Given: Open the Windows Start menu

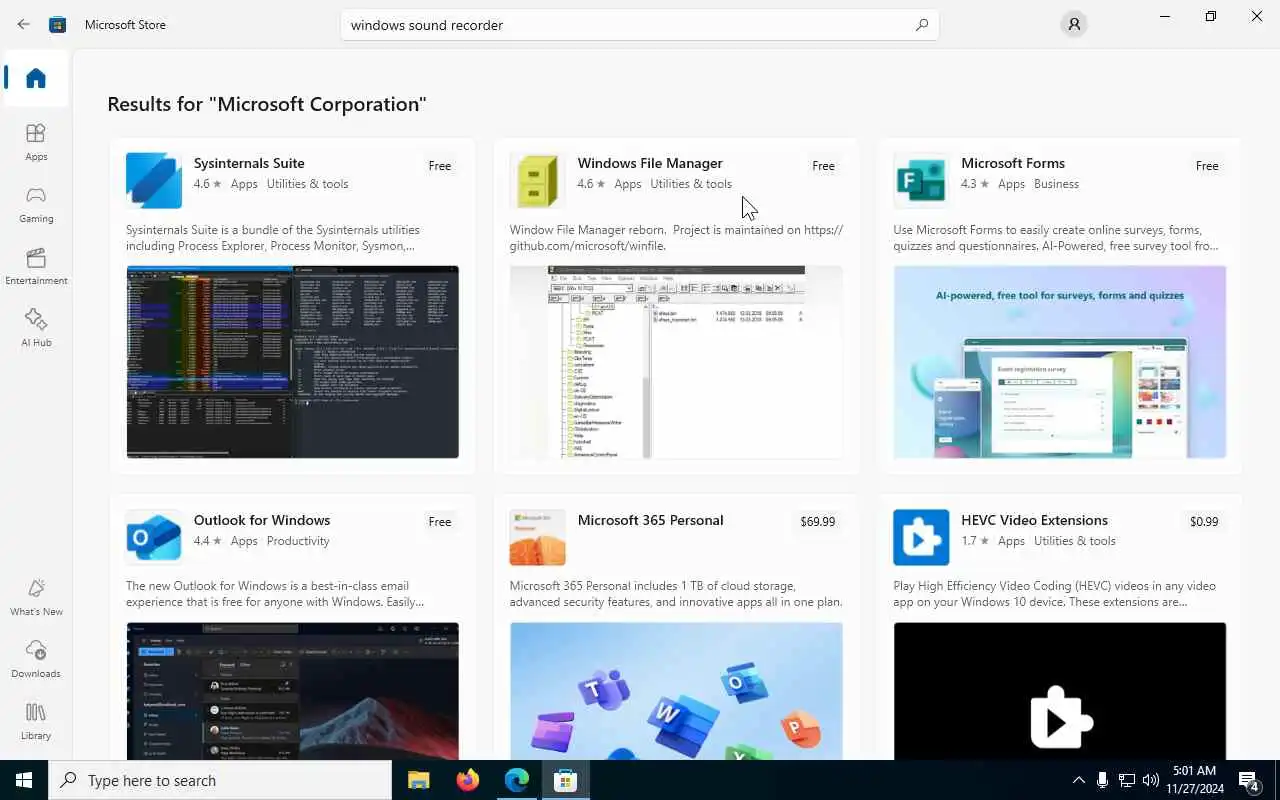Looking at the screenshot, I should pyautogui.click(x=24, y=780).
